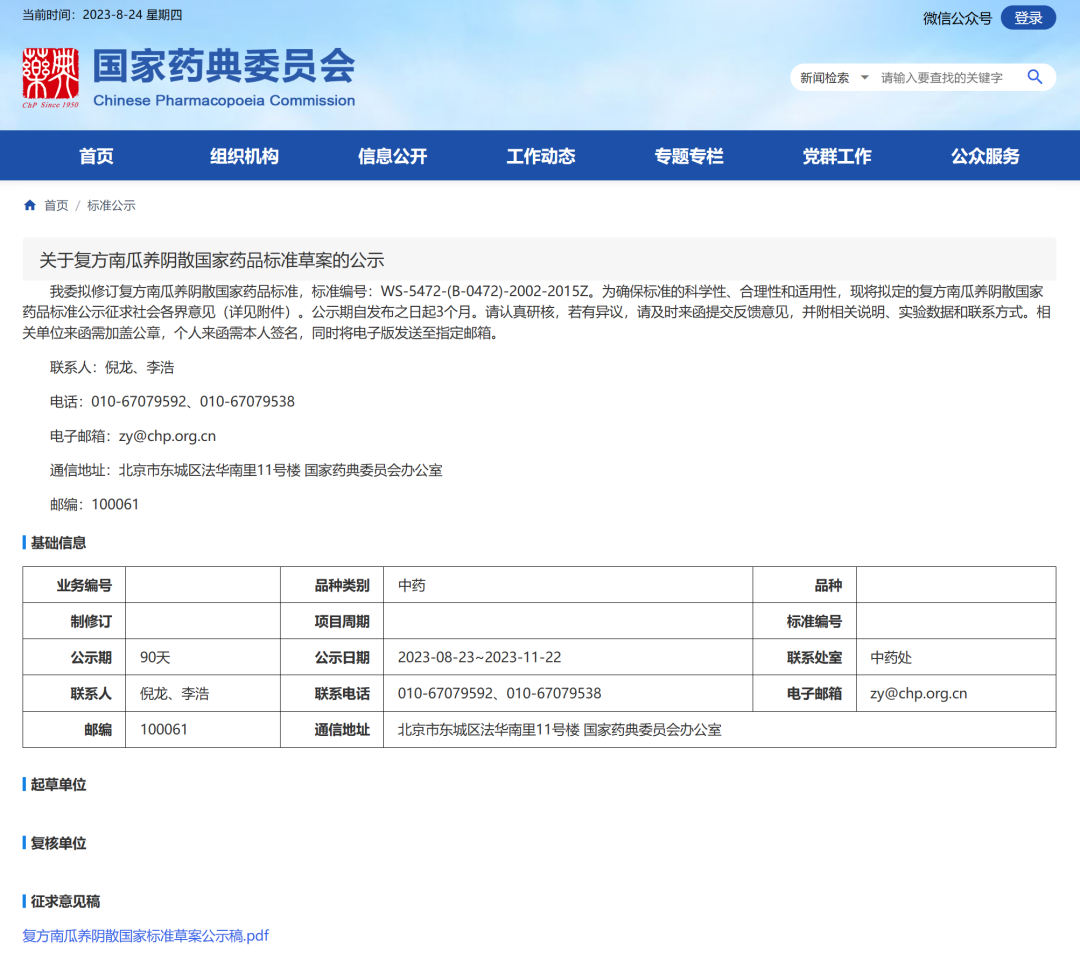Click the 联系处室 table header cell
The image size is (1080, 953).
coord(804,657)
